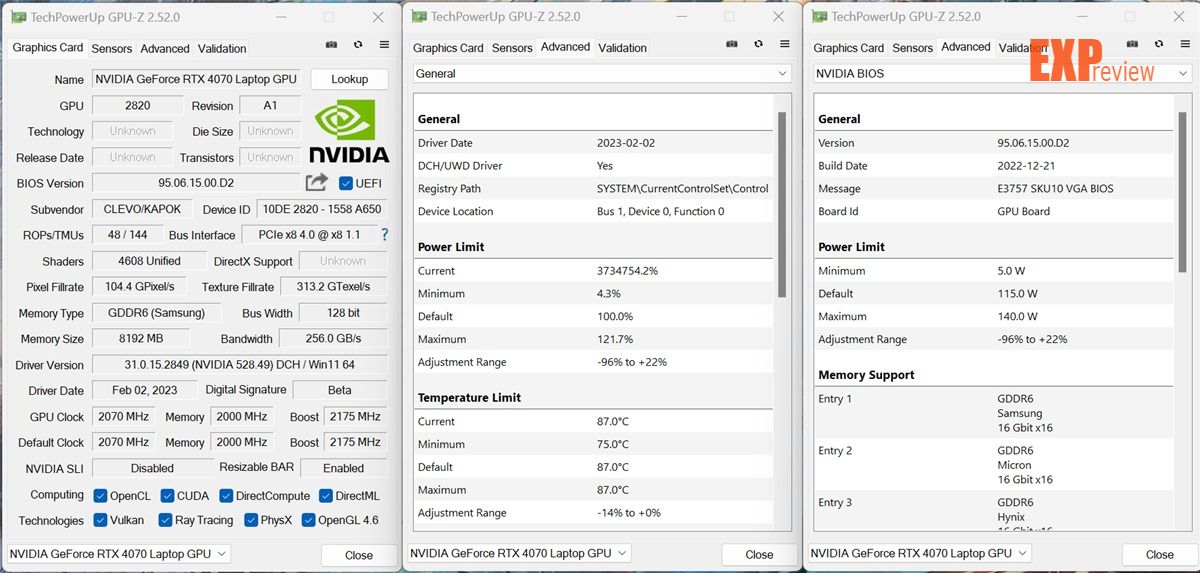Toggle the OpenCL checkbox

coord(100,495)
